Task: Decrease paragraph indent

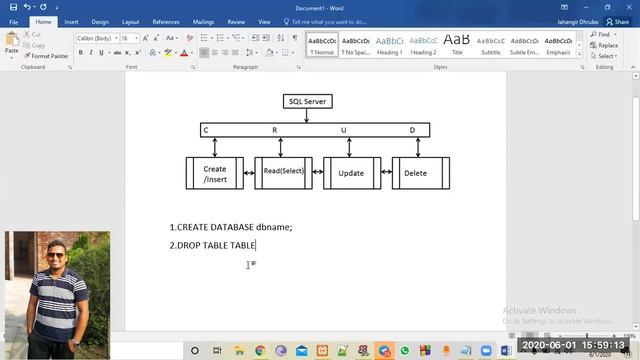Action: pos(255,38)
